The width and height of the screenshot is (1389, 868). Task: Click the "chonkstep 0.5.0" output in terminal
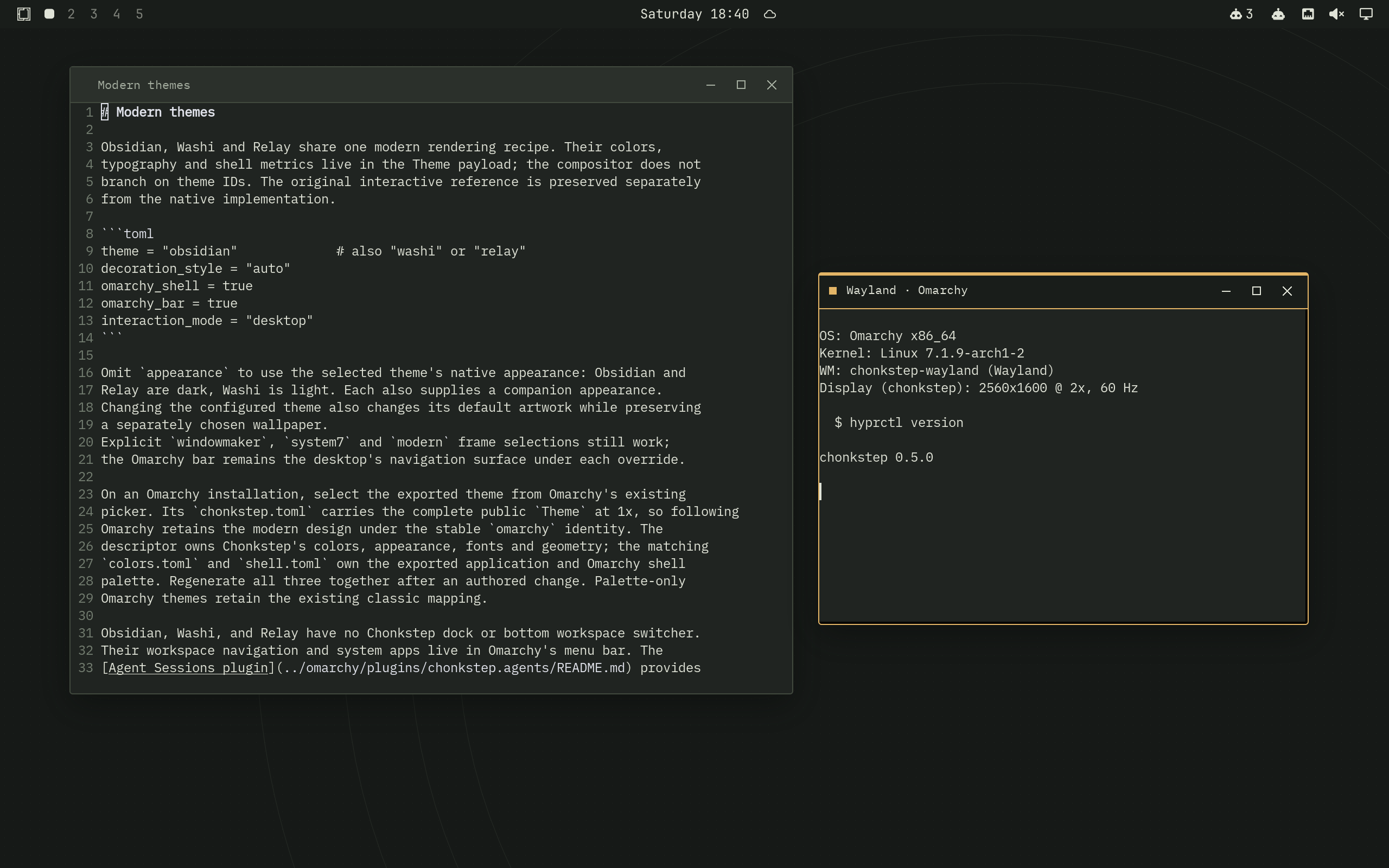pos(876,457)
